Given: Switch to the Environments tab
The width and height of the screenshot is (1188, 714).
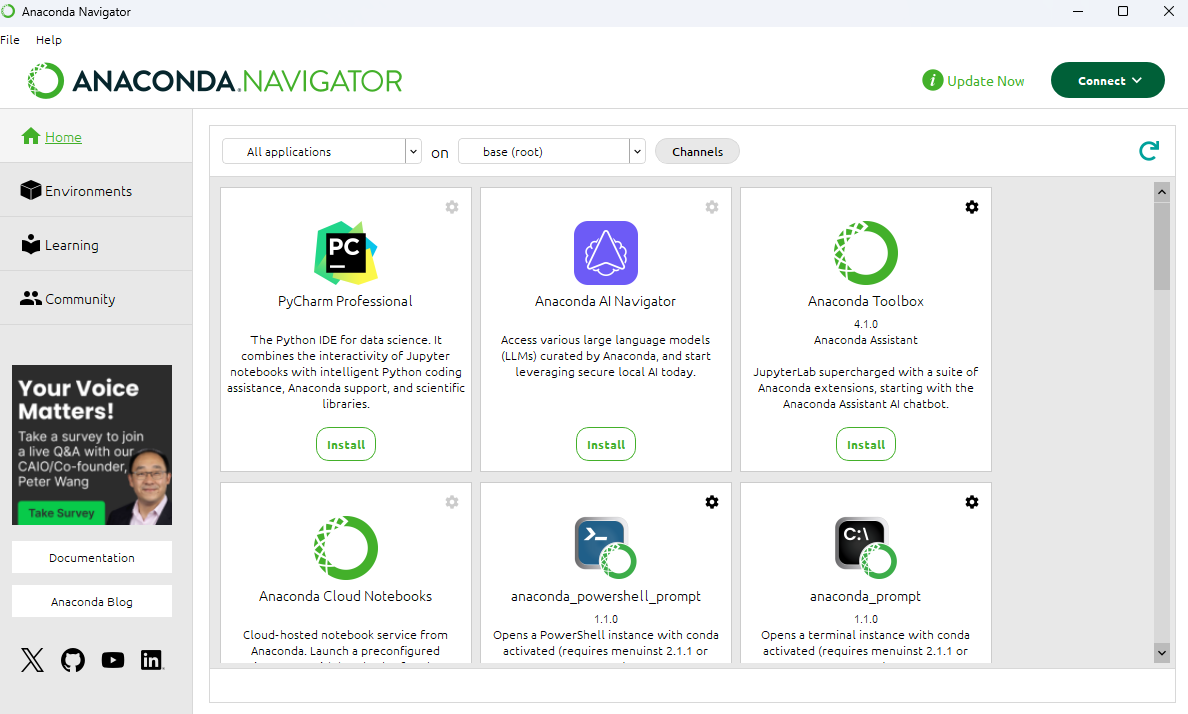Looking at the screenshot, I should pos(96,190).
